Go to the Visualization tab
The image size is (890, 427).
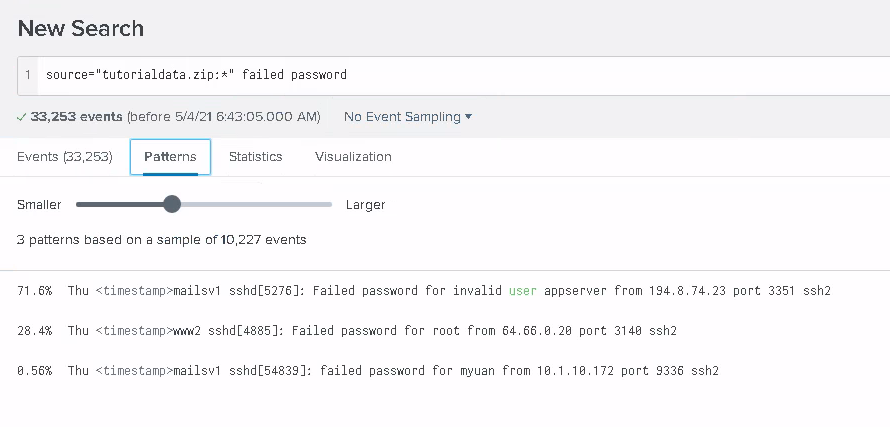click(353, 157)
